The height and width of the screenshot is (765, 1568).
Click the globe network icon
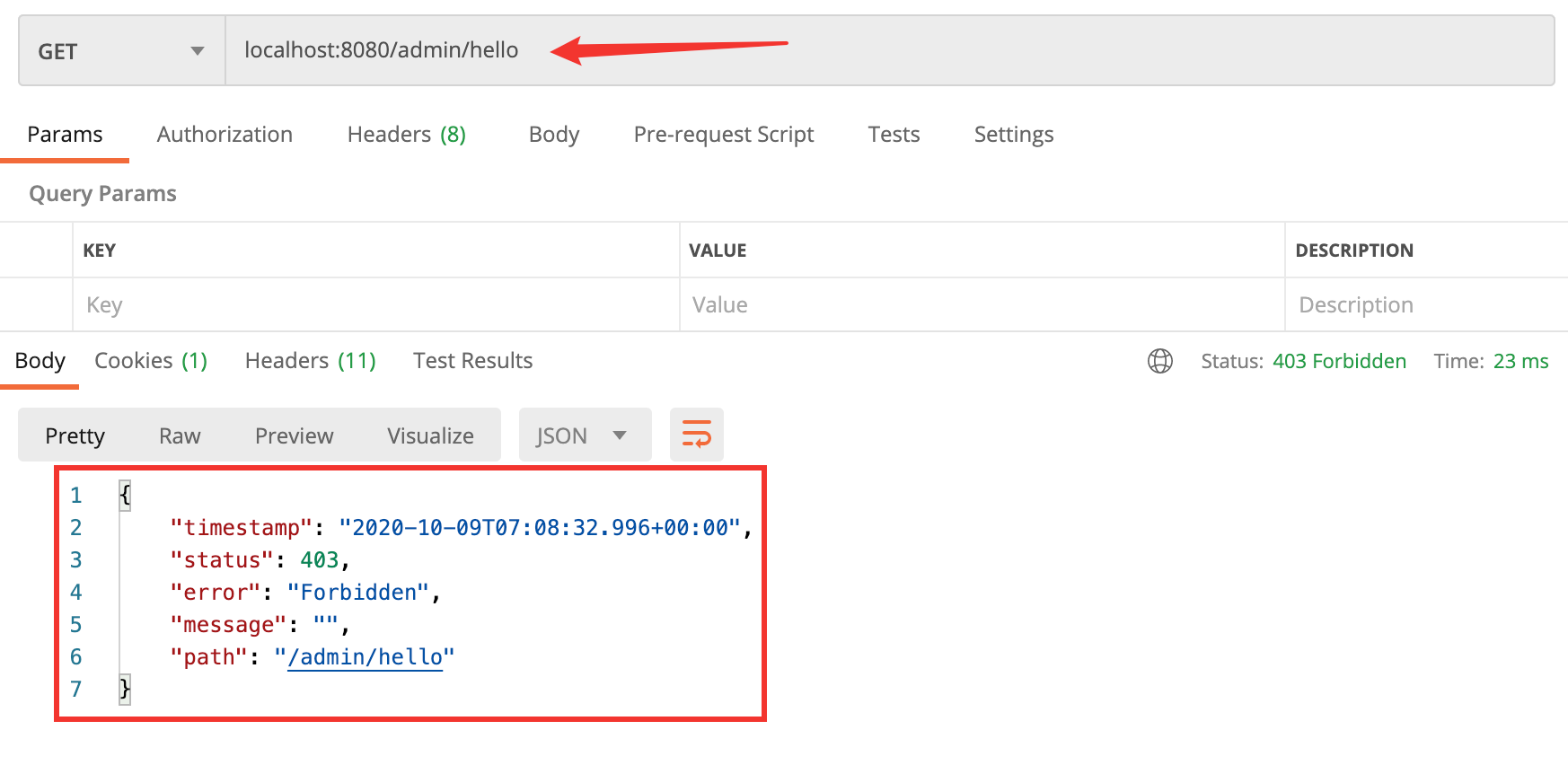[1159, 361]
